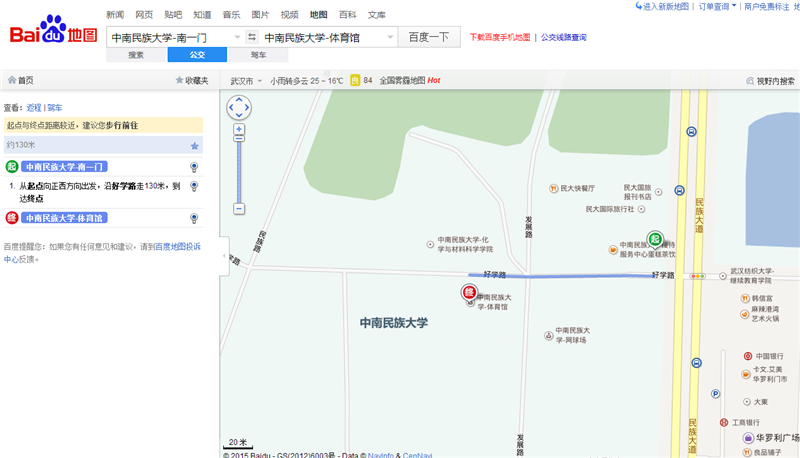Open 收藏夹 favorites

191,80
